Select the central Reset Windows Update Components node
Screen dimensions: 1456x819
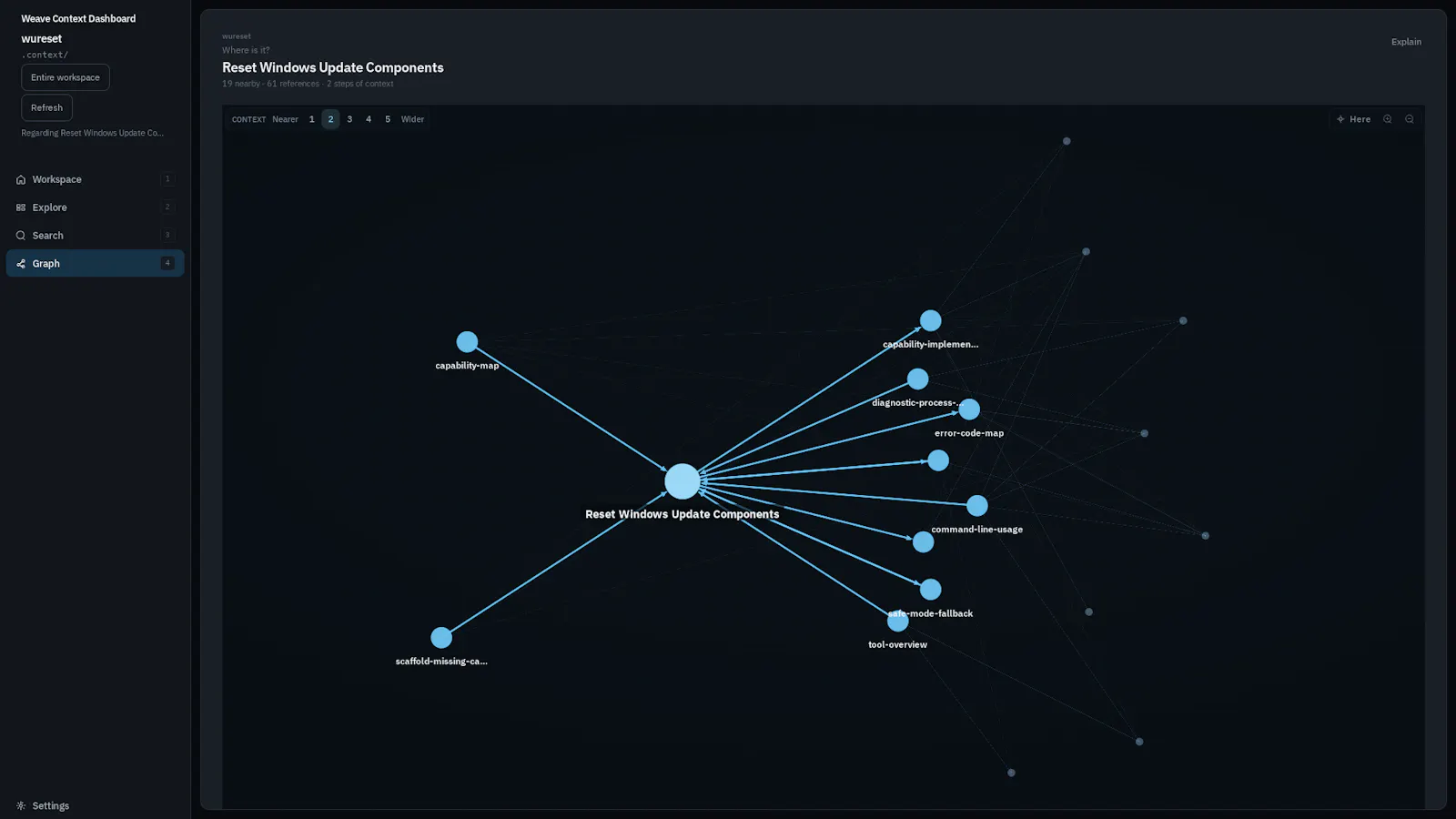pyautogui.click(x=682, y=481)
